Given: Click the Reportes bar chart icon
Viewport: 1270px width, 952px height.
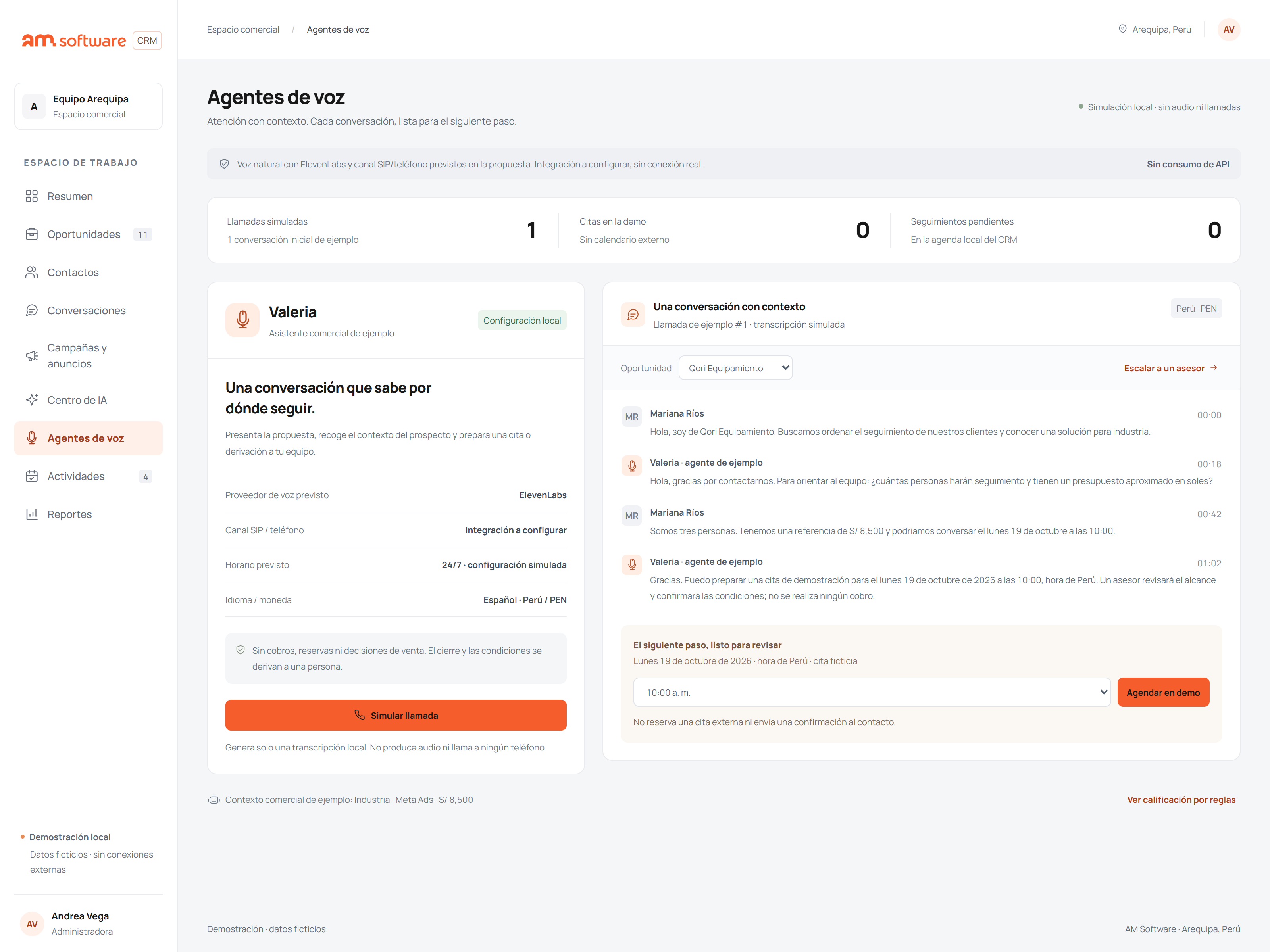Looking at the screenshot, I should point(32,514).
